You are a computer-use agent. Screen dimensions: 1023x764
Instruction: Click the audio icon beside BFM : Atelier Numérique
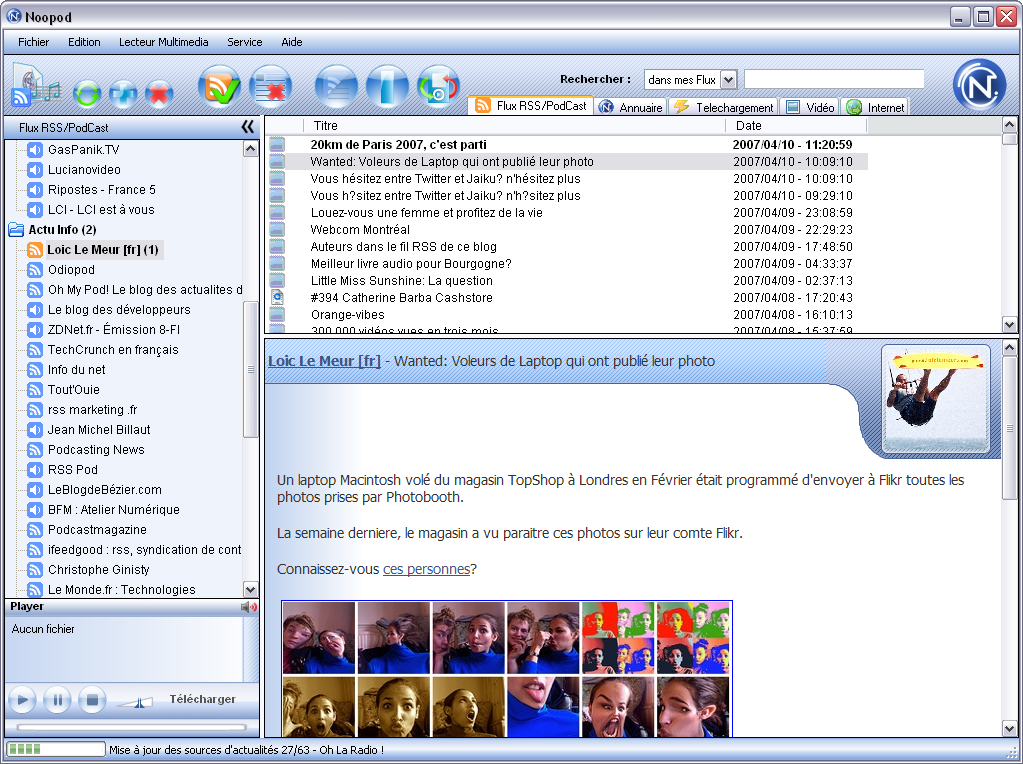click(x=35, y=510)
